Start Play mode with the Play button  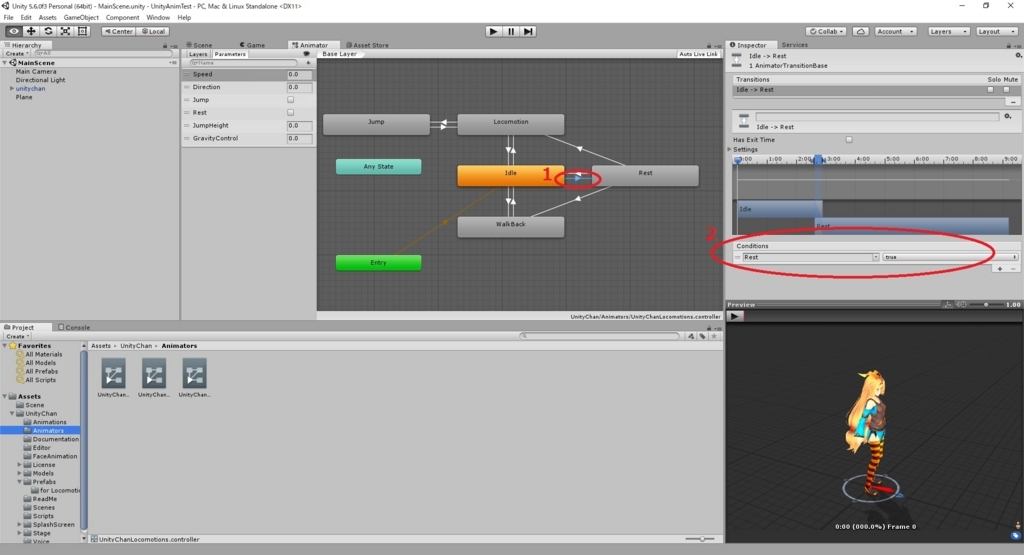[494, 31]
